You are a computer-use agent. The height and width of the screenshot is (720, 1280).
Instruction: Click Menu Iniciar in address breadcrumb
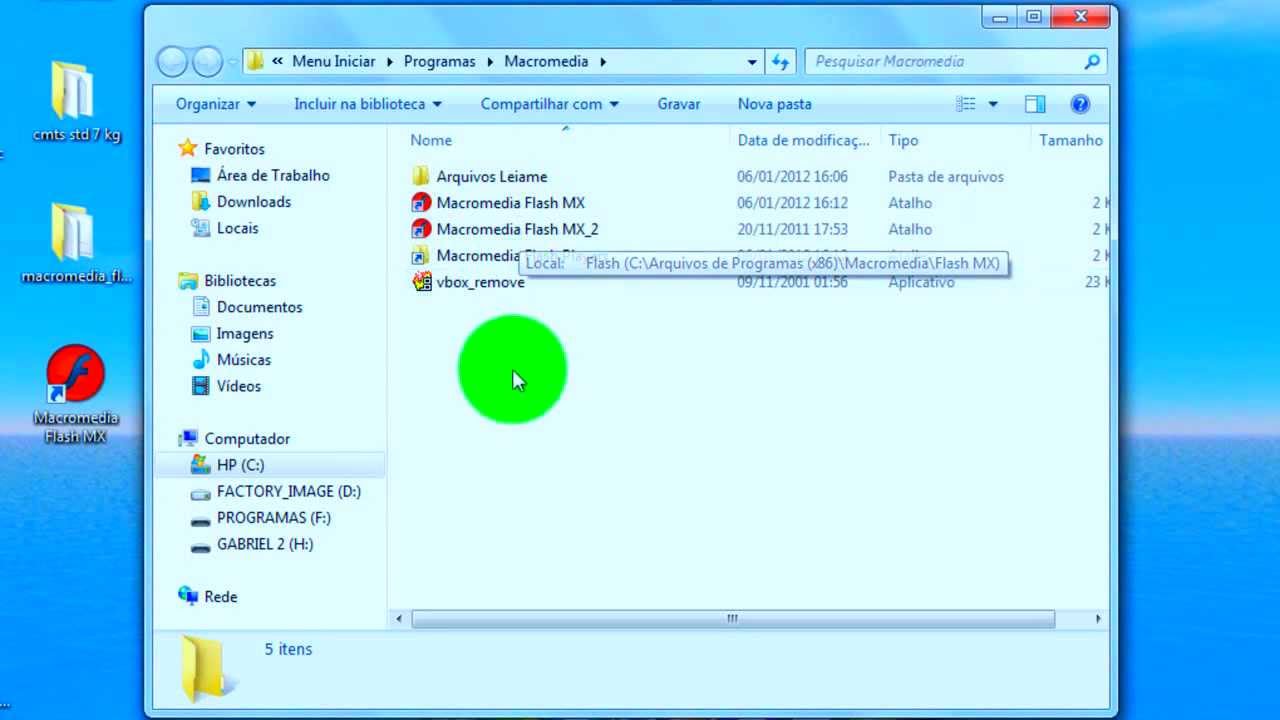334,62
